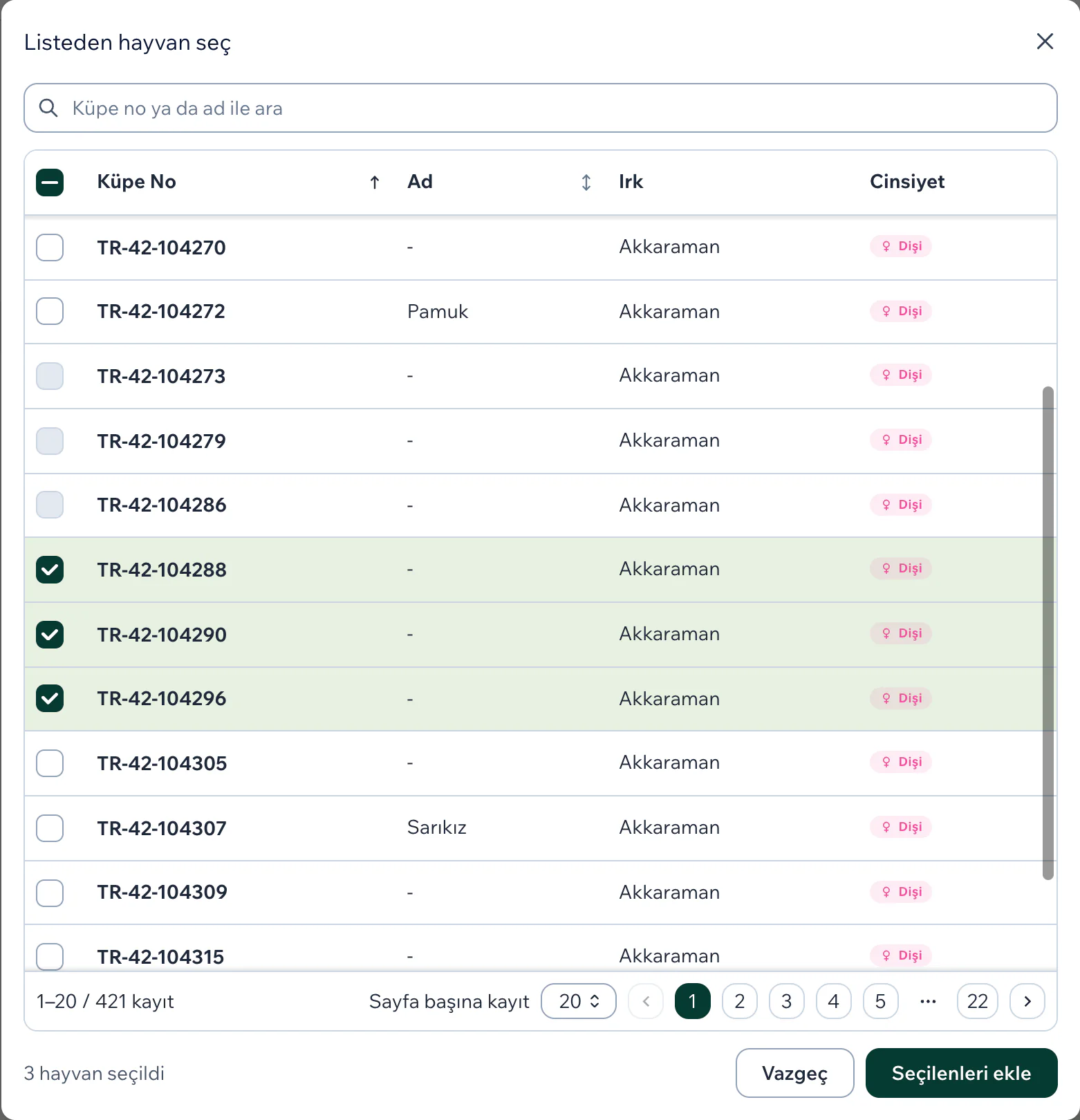
Task: Check the box for TR-42-104307 Sarıkız
Action: (x=50, y=828)
